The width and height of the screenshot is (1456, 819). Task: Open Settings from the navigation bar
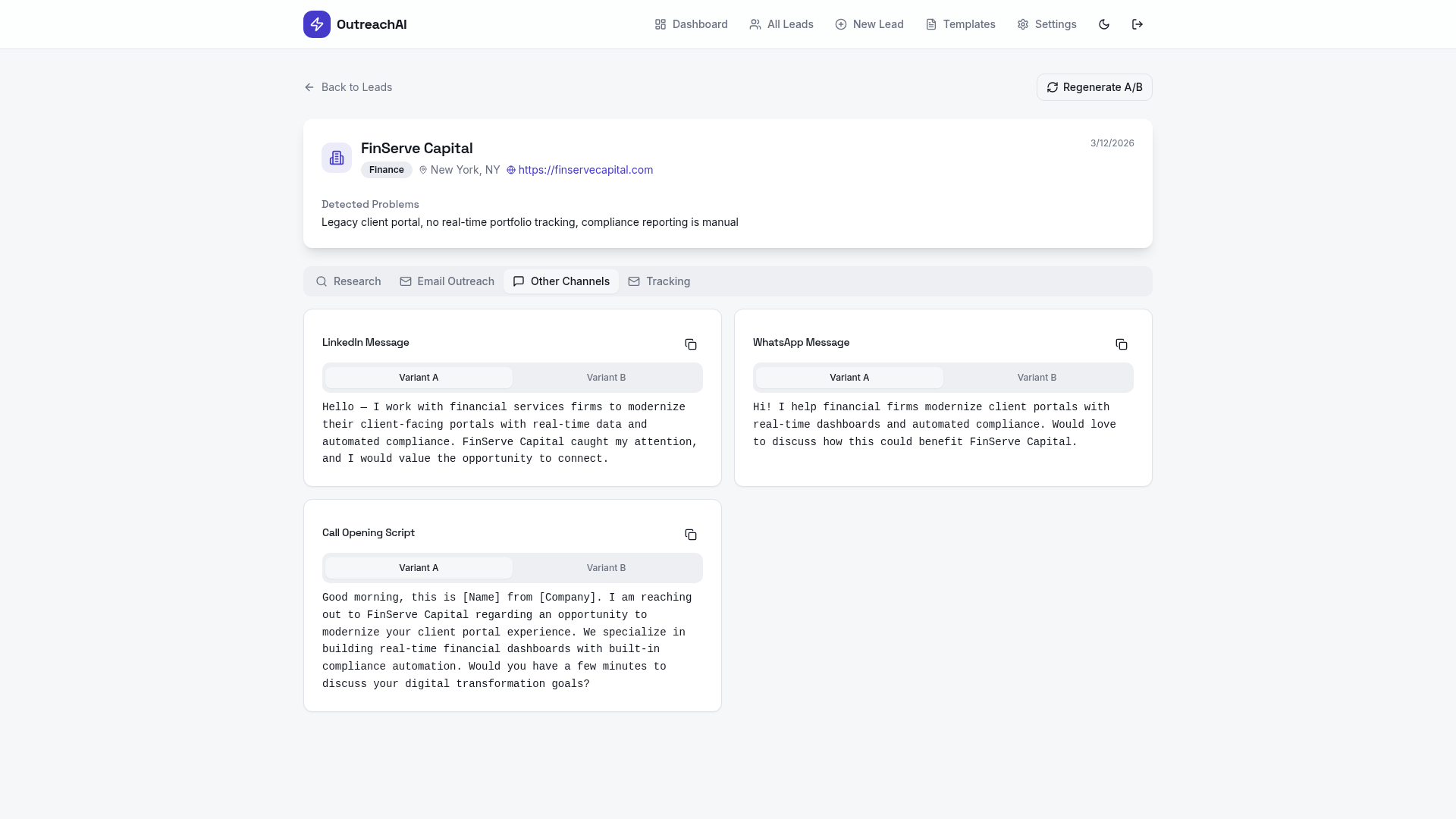click(x=1047, y=24)
